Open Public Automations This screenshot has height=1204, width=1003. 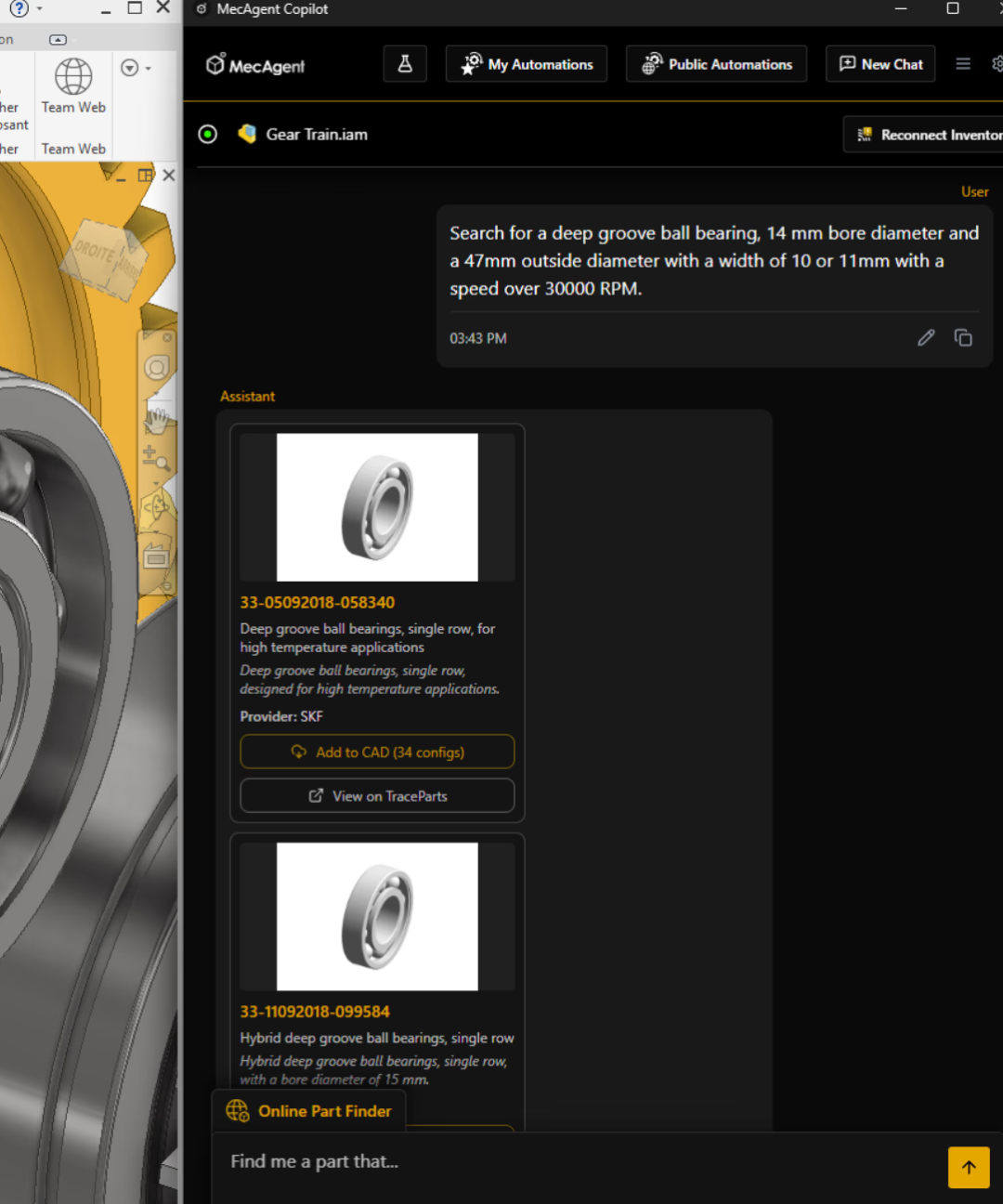[716, 64]
